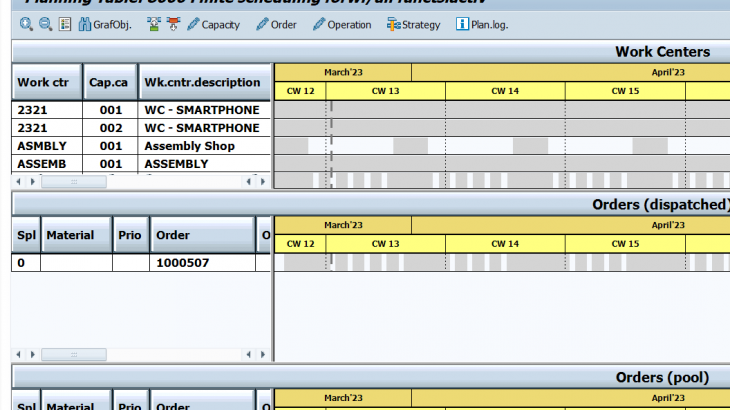The image size is (730, 410).
Task: Click the dispatch operations icon
Action: (154, 24)
